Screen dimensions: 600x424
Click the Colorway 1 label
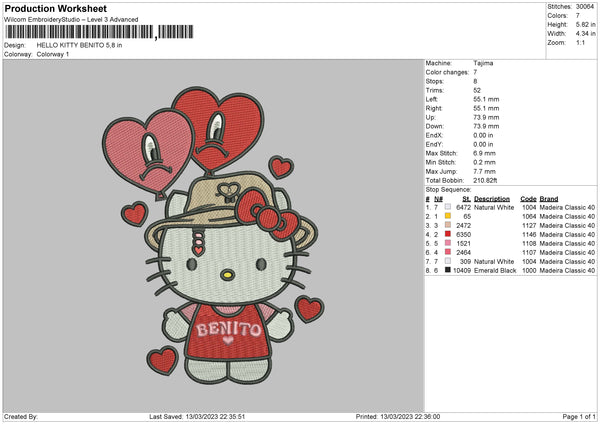click(x=54, y=54)
